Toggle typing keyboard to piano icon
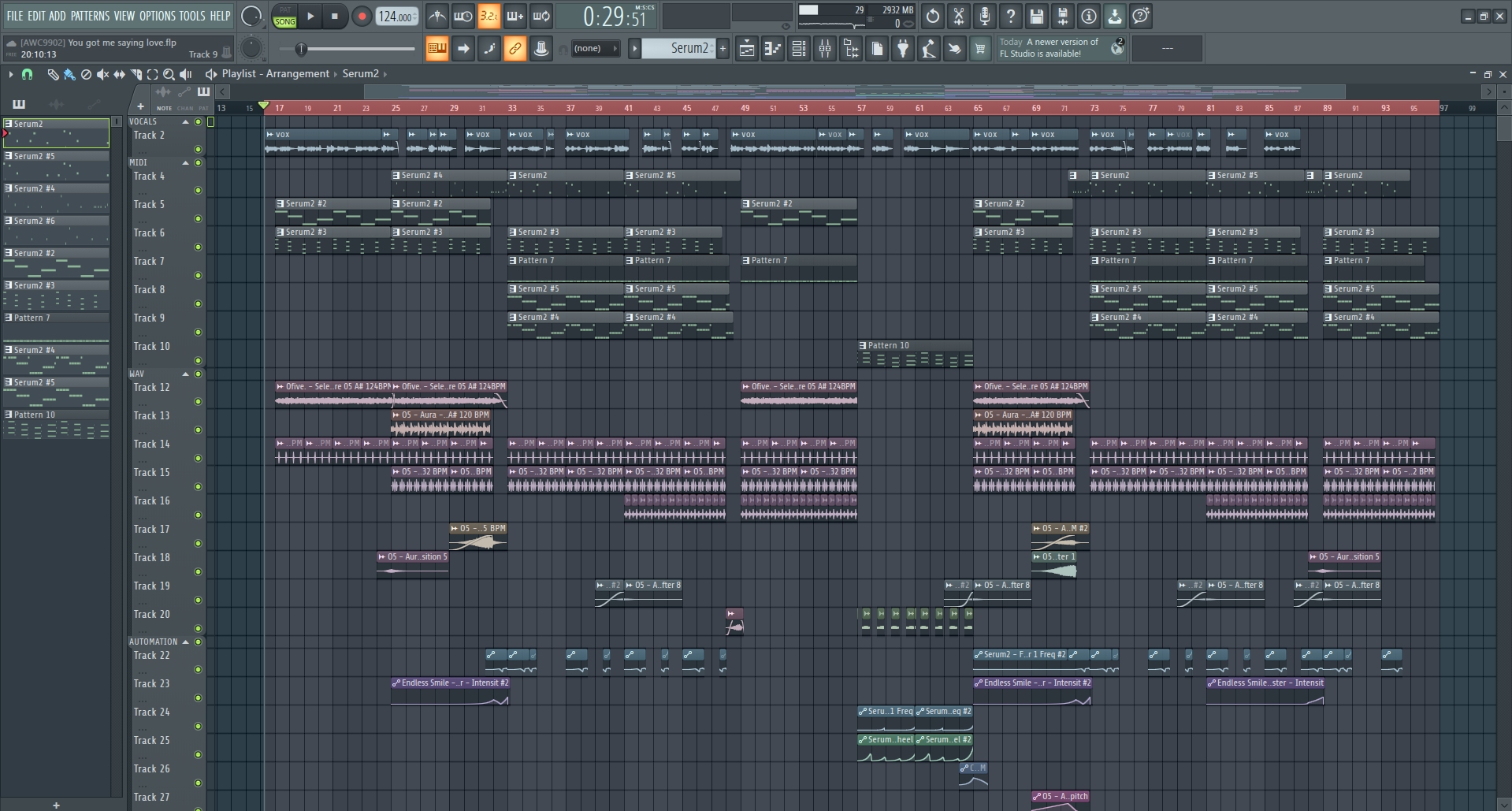This screenshot has width=1512, height=811. pyautogui.click(x=437, y=49)
